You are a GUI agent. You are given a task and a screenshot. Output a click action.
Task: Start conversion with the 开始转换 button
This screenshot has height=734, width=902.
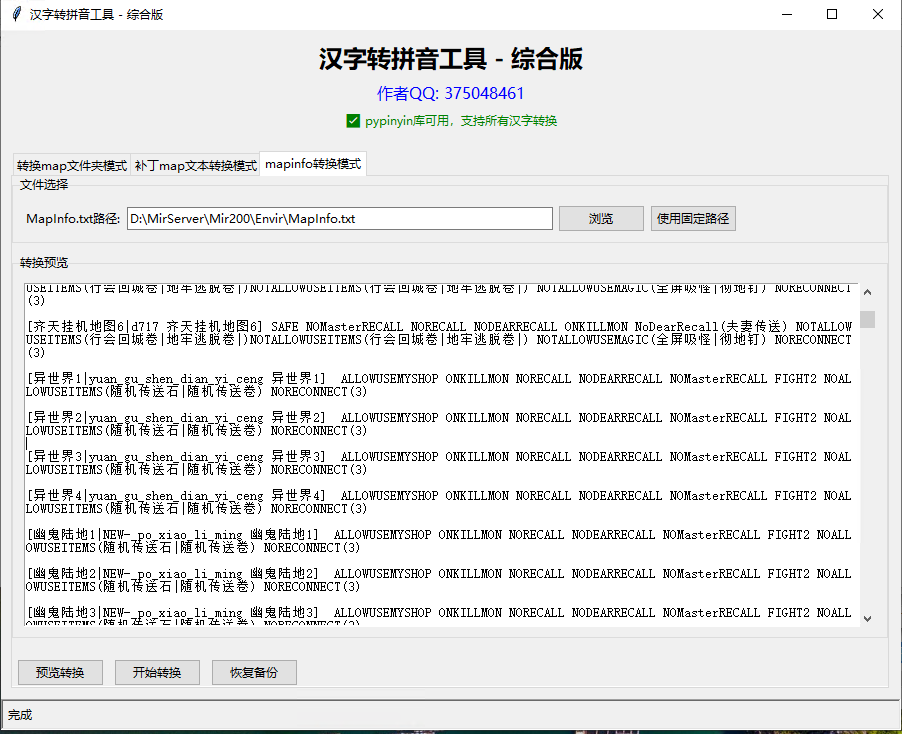pos(157,672)
